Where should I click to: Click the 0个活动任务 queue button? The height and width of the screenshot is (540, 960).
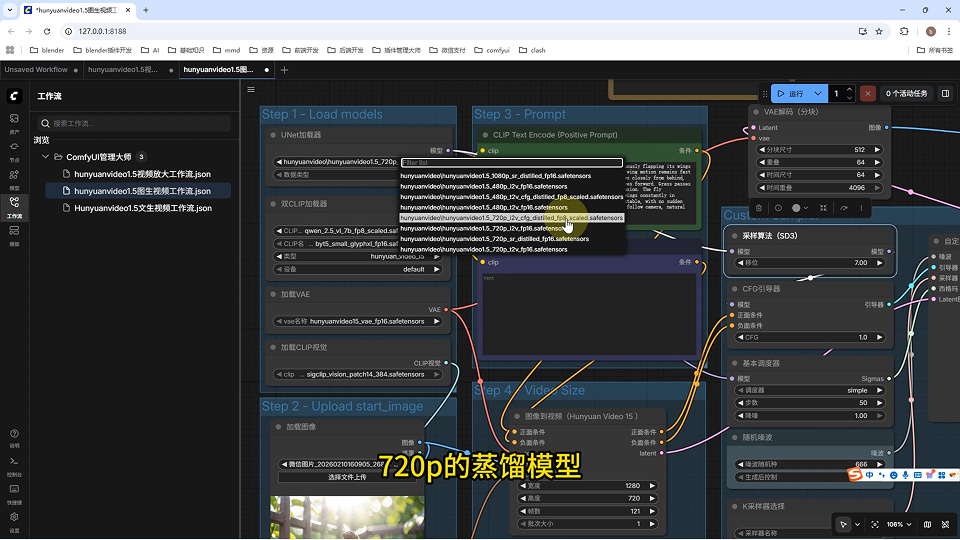tap(907, 94)
